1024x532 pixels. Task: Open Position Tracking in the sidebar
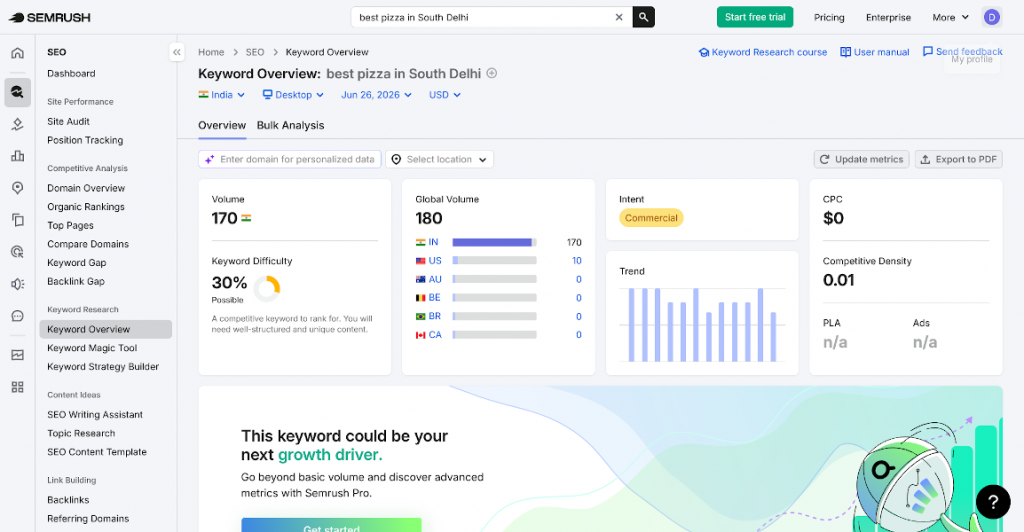tap(85, 140)
